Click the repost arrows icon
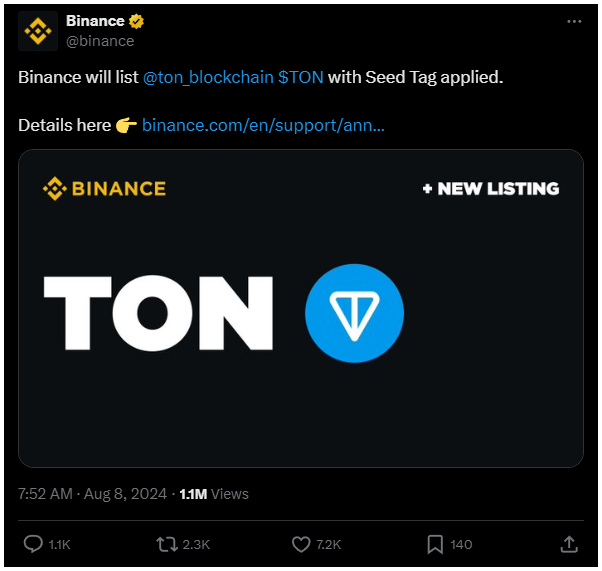The image size is (602, 571). click(167, 544)
